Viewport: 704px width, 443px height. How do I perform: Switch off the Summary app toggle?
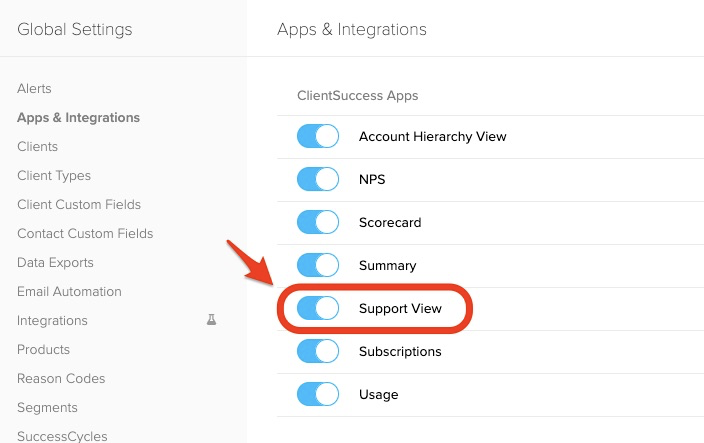point(318,265)
